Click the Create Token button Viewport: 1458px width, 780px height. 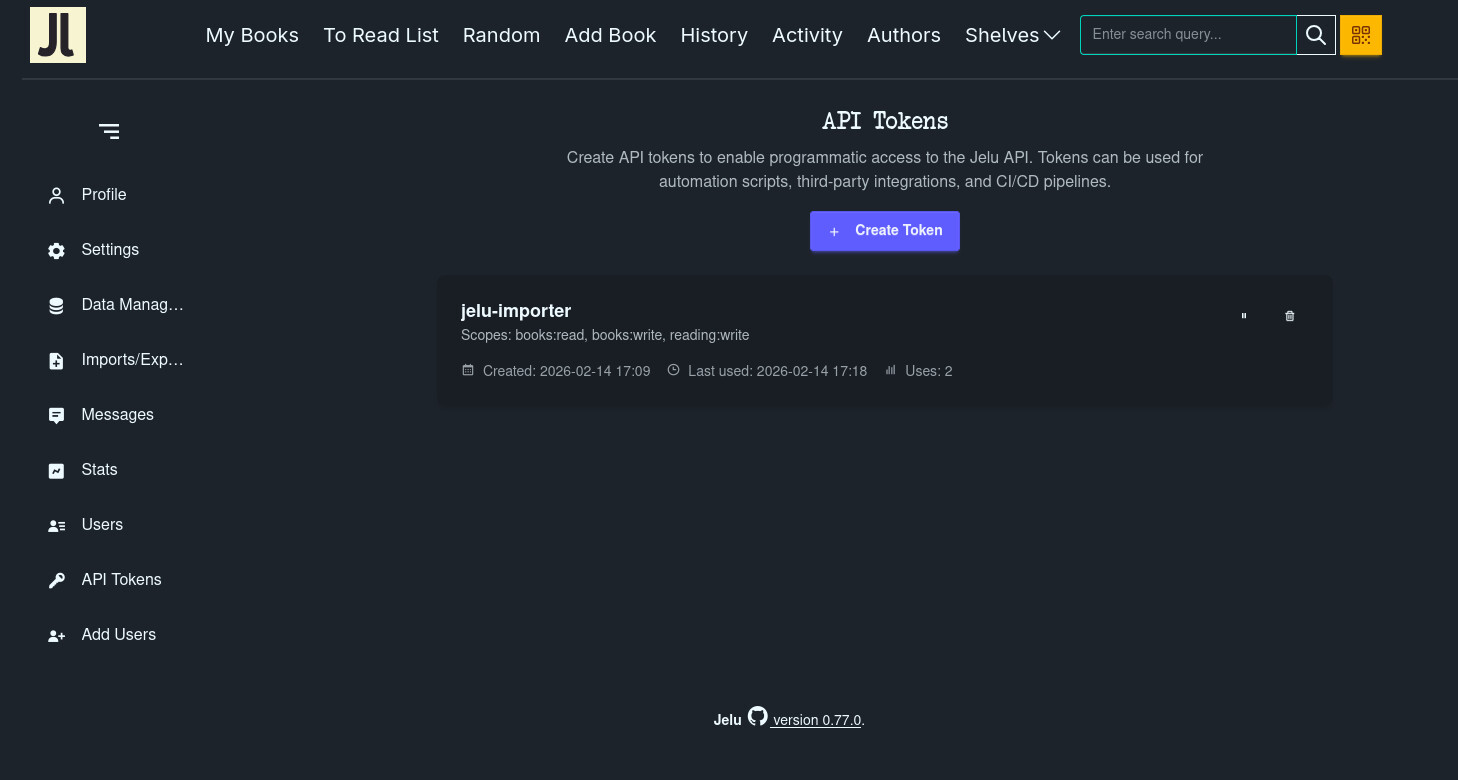click(884, 231)
